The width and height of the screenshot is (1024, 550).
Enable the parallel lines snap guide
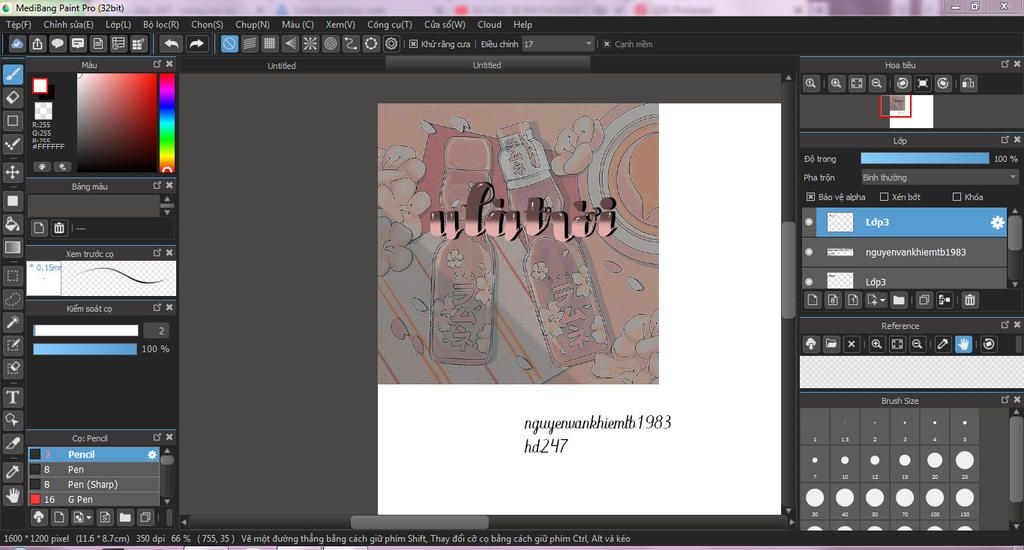(249, 44)
